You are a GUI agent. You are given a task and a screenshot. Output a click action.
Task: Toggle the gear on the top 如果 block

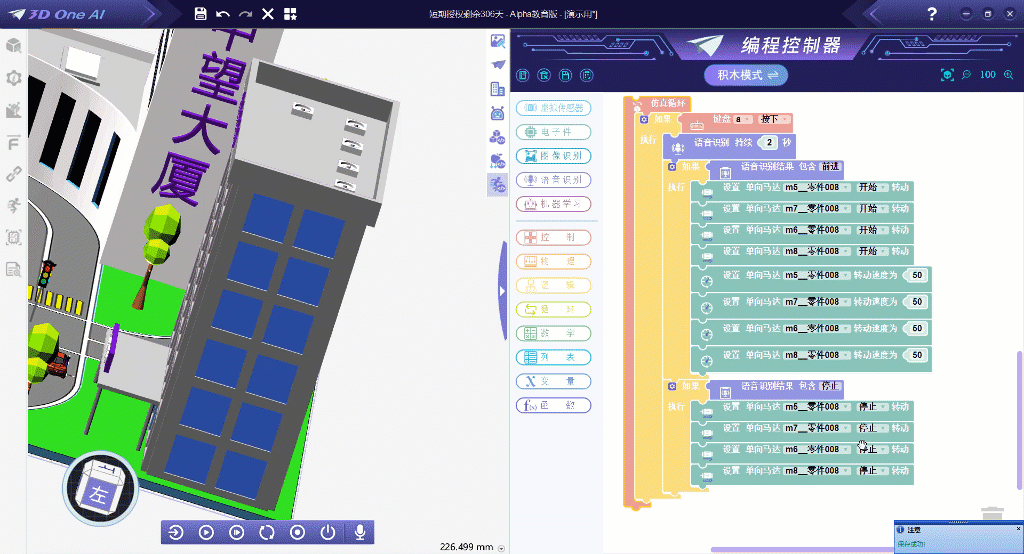tap(645, 119)
